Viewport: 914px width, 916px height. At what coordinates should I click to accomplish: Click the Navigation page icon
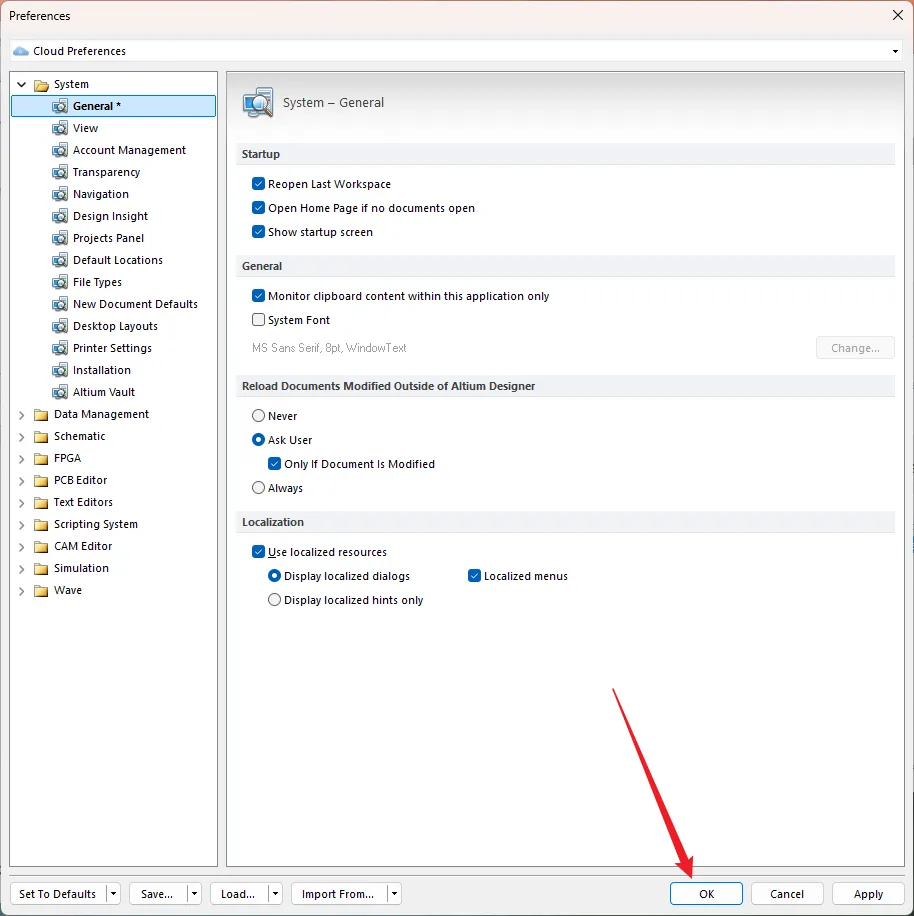coord(60,194)
